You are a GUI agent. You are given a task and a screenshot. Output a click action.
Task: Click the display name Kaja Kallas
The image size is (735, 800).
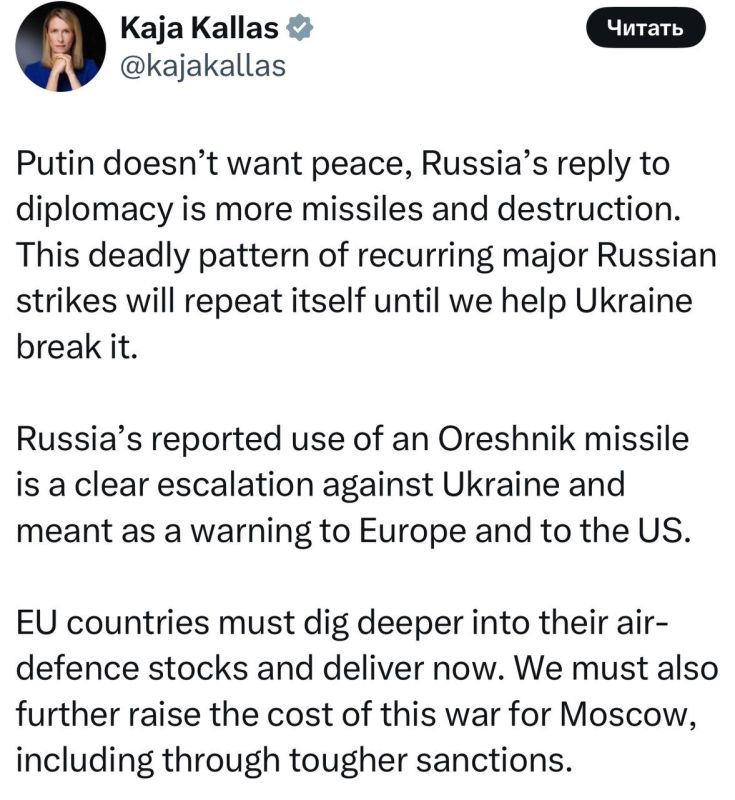point(198,27)
